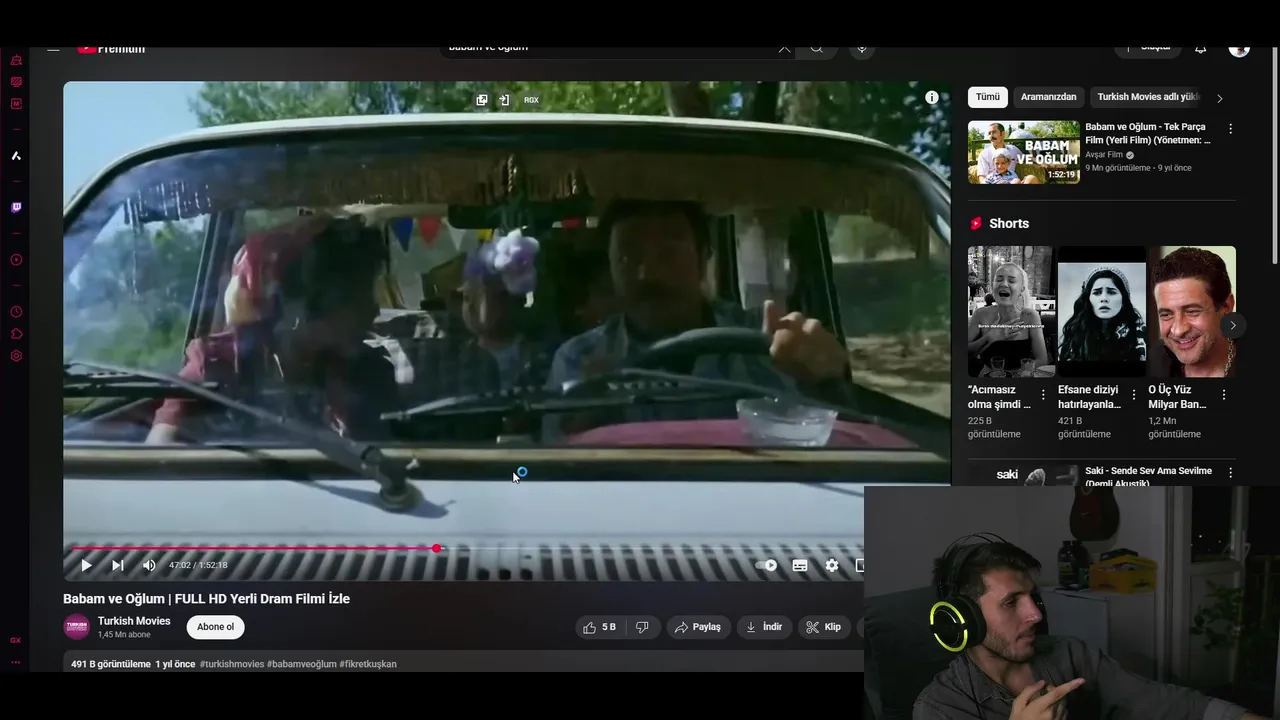Mute the video with the speaker icon
The width and height of the screenshot is (1280, 720).
[149, 565]
